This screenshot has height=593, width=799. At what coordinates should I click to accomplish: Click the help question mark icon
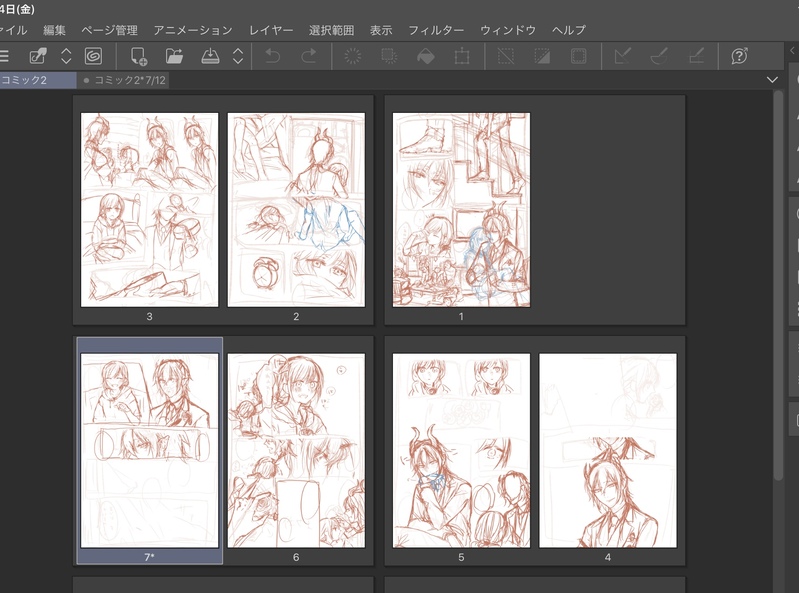pyautogui.click(x=739, y=56)
